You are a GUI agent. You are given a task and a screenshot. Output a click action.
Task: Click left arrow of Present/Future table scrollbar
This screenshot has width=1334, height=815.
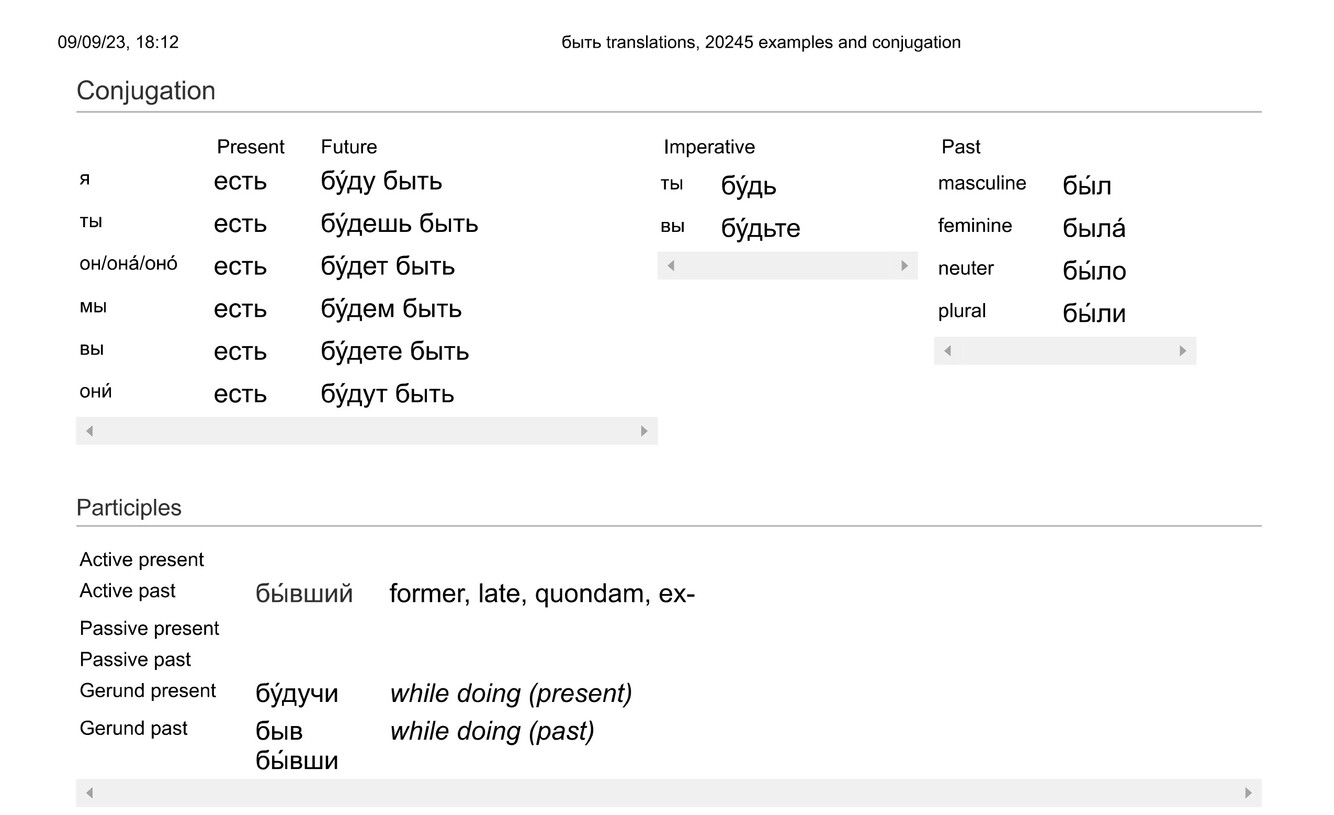pos(89,431)
